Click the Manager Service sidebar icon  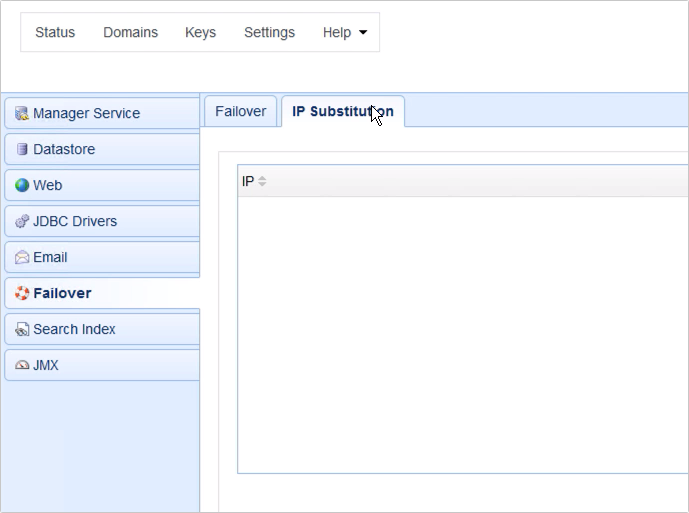[x=22, y=114]
